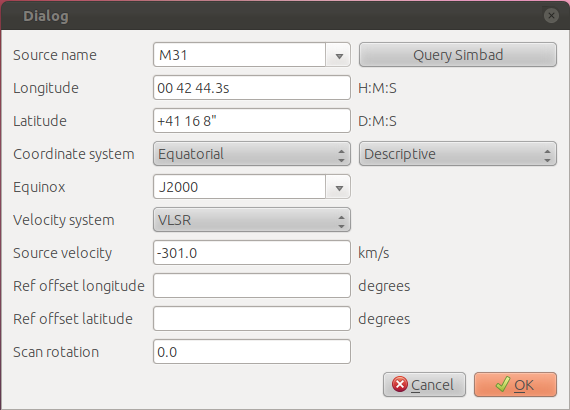This screenshot has height=410, width=570.
Task: Open the Descriptive combo box
Action: click(x=458, y=154)
